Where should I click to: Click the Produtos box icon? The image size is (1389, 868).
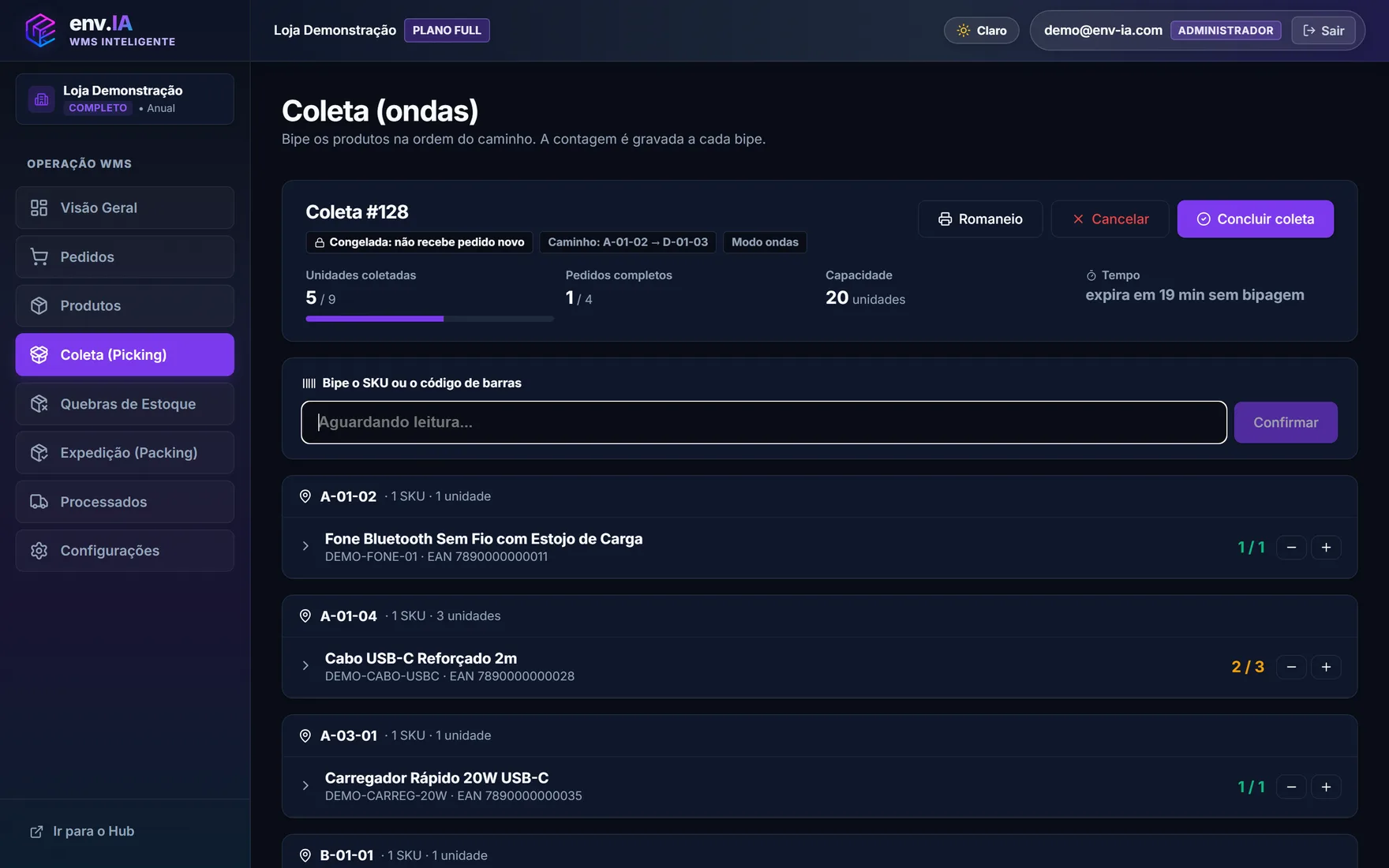(39, 305)
